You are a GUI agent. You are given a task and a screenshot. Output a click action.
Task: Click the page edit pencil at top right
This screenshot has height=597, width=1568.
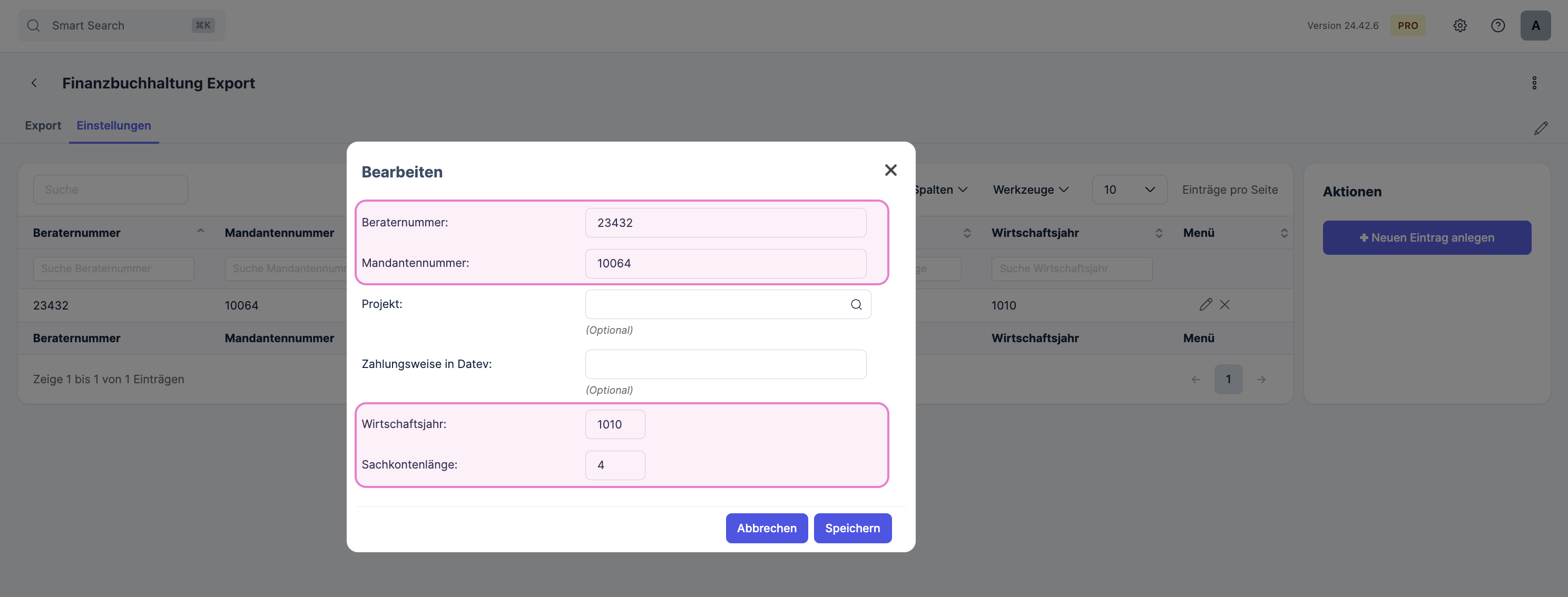[1541, 128]
